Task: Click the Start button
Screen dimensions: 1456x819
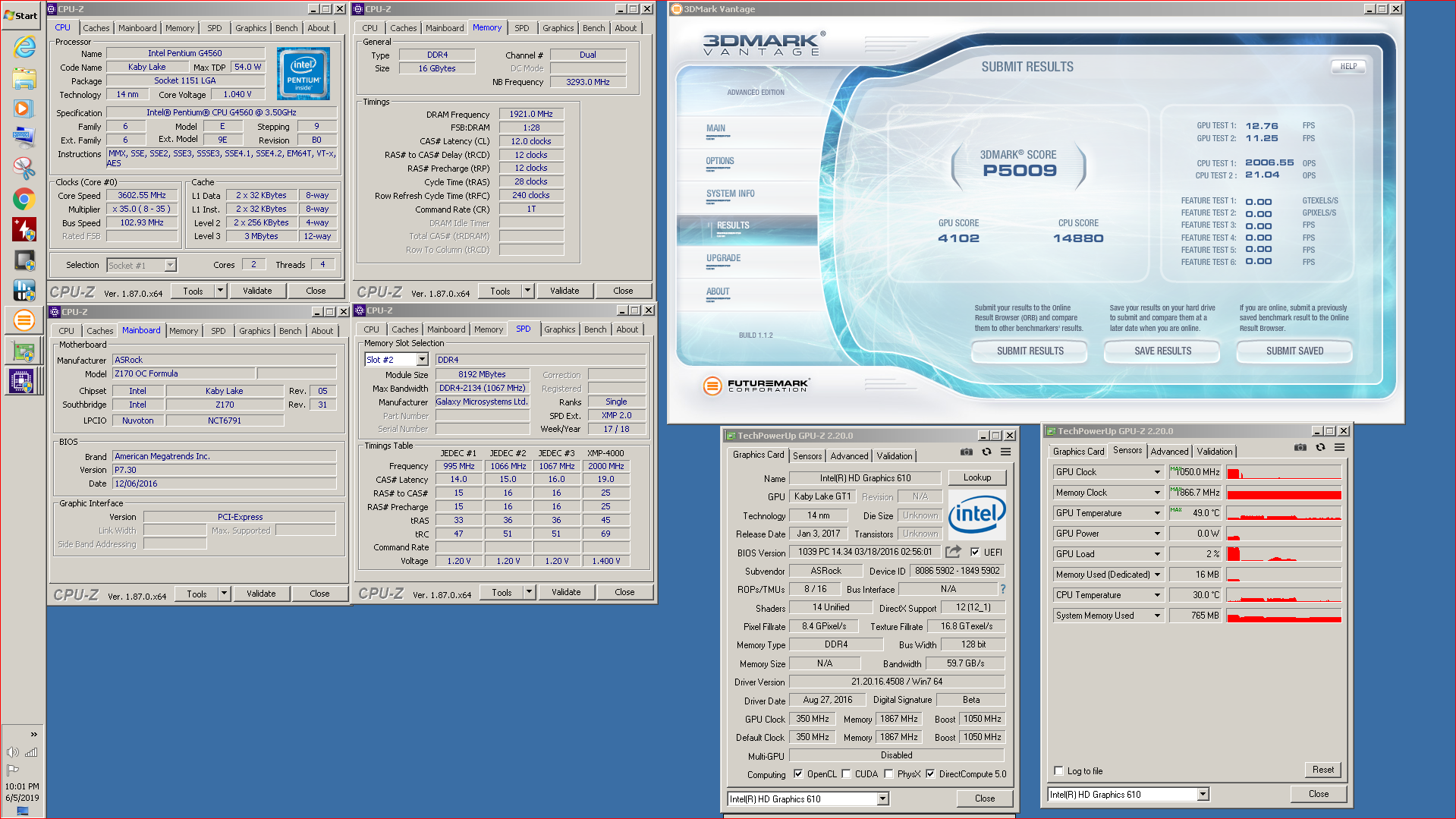Action: pyautogui.click(x=21, y=15)
